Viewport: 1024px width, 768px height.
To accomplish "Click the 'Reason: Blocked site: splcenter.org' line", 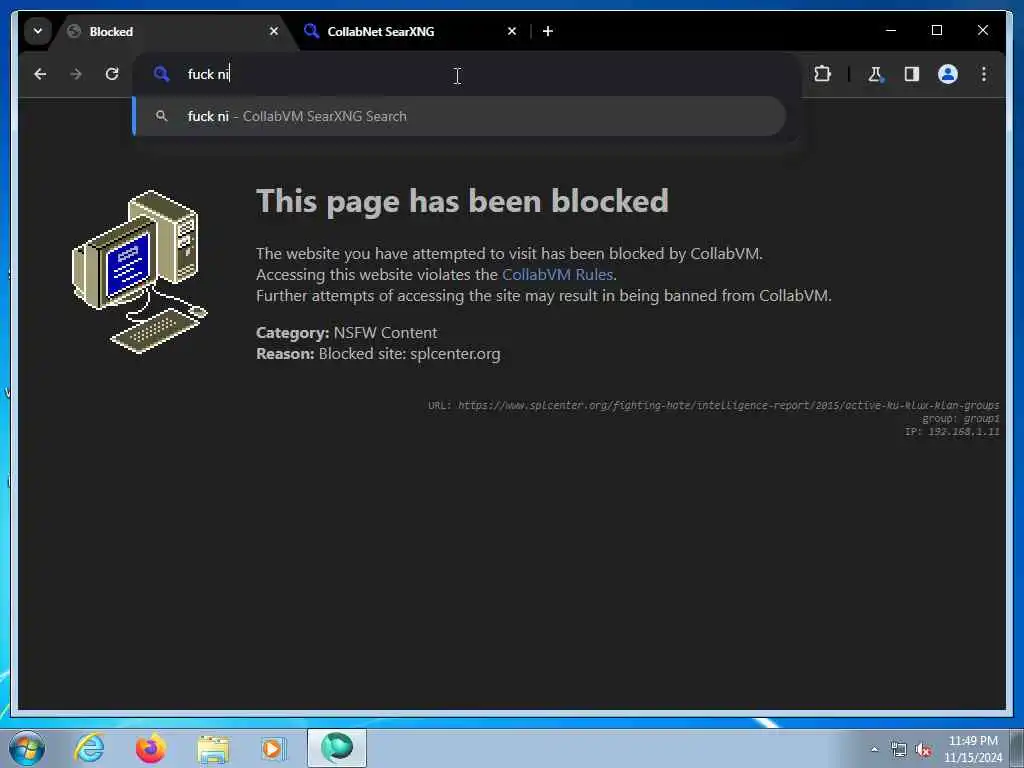I will pyautogui.click(x=378, y=354).
